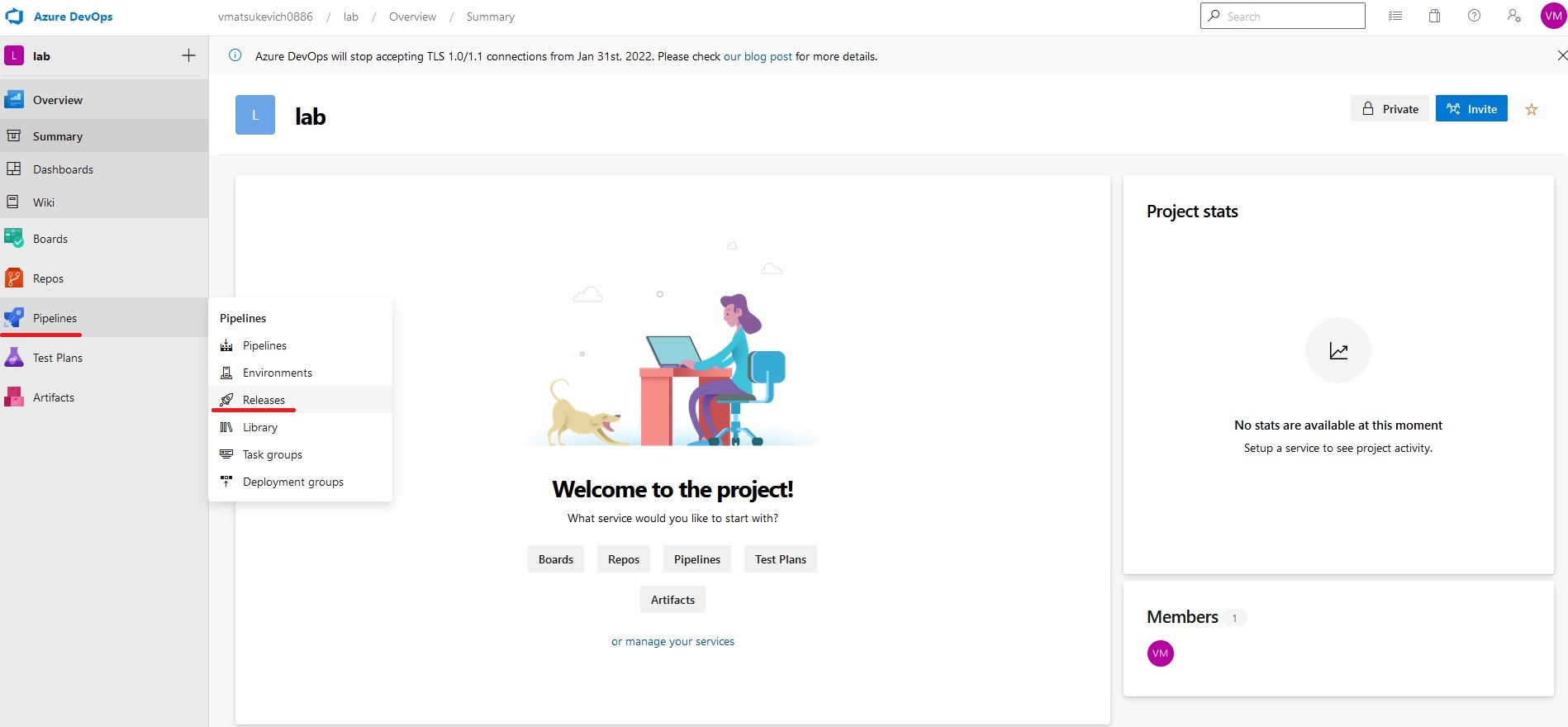Click the Pipelines rocket icon in sidebar
The image size is (1568, 727).
tap(14, 318)
